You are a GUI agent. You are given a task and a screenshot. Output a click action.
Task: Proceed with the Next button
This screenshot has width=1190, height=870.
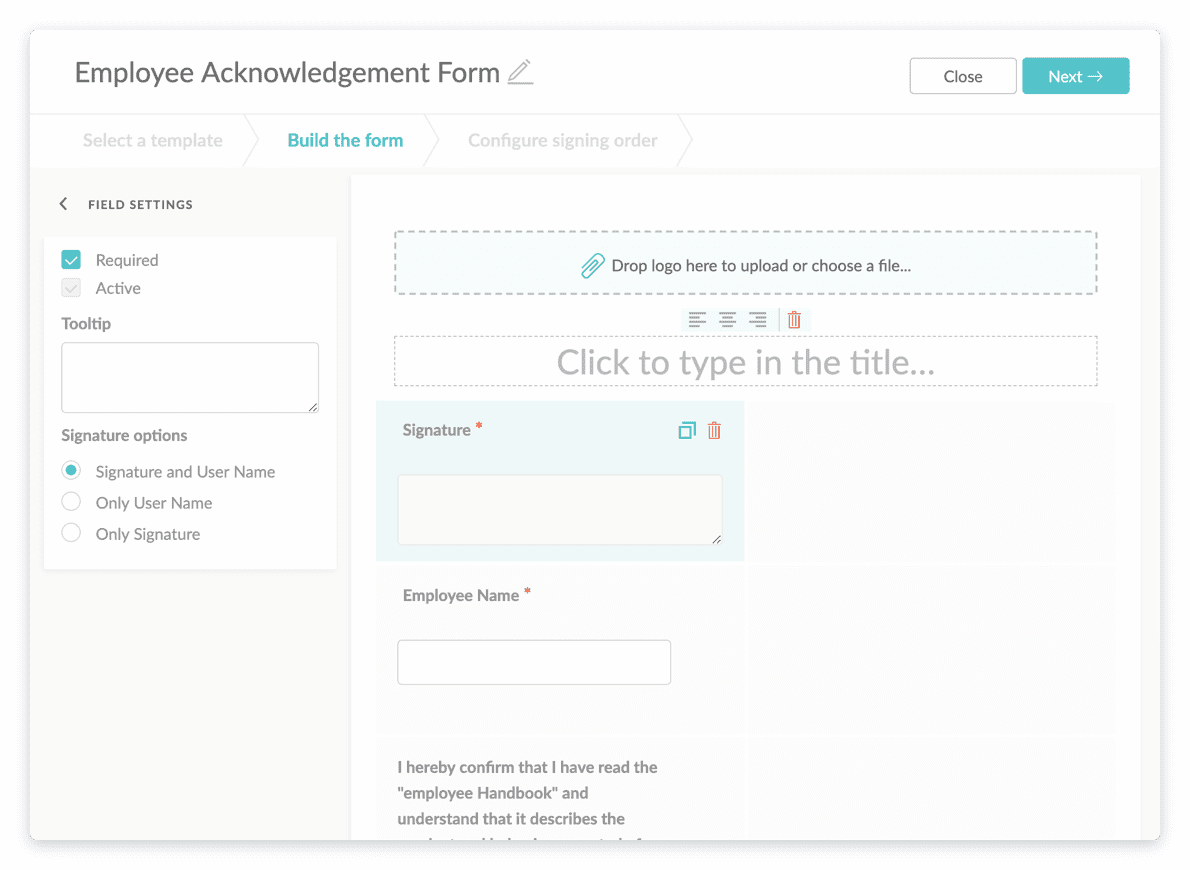(x=1075, y=75)
